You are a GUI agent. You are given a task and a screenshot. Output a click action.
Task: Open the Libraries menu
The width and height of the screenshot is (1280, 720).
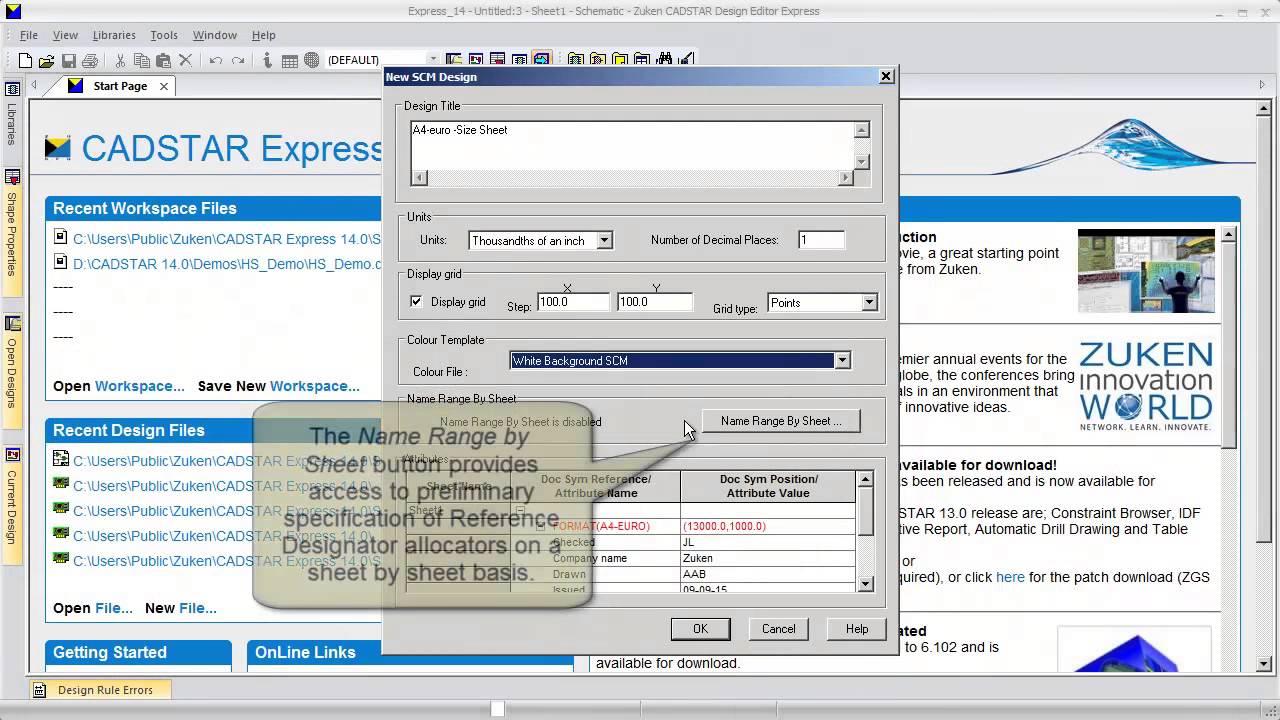click(x=114, y=35)
